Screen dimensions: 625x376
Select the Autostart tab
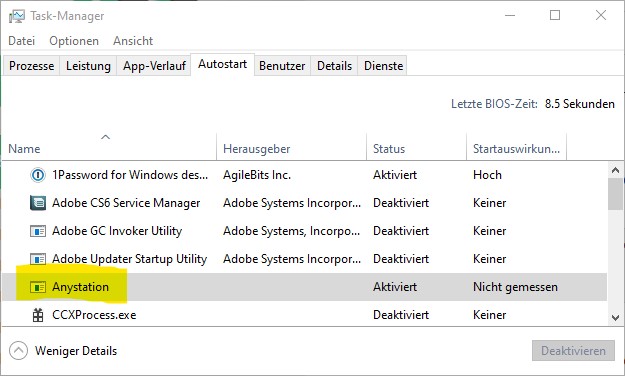pos(222,64)
